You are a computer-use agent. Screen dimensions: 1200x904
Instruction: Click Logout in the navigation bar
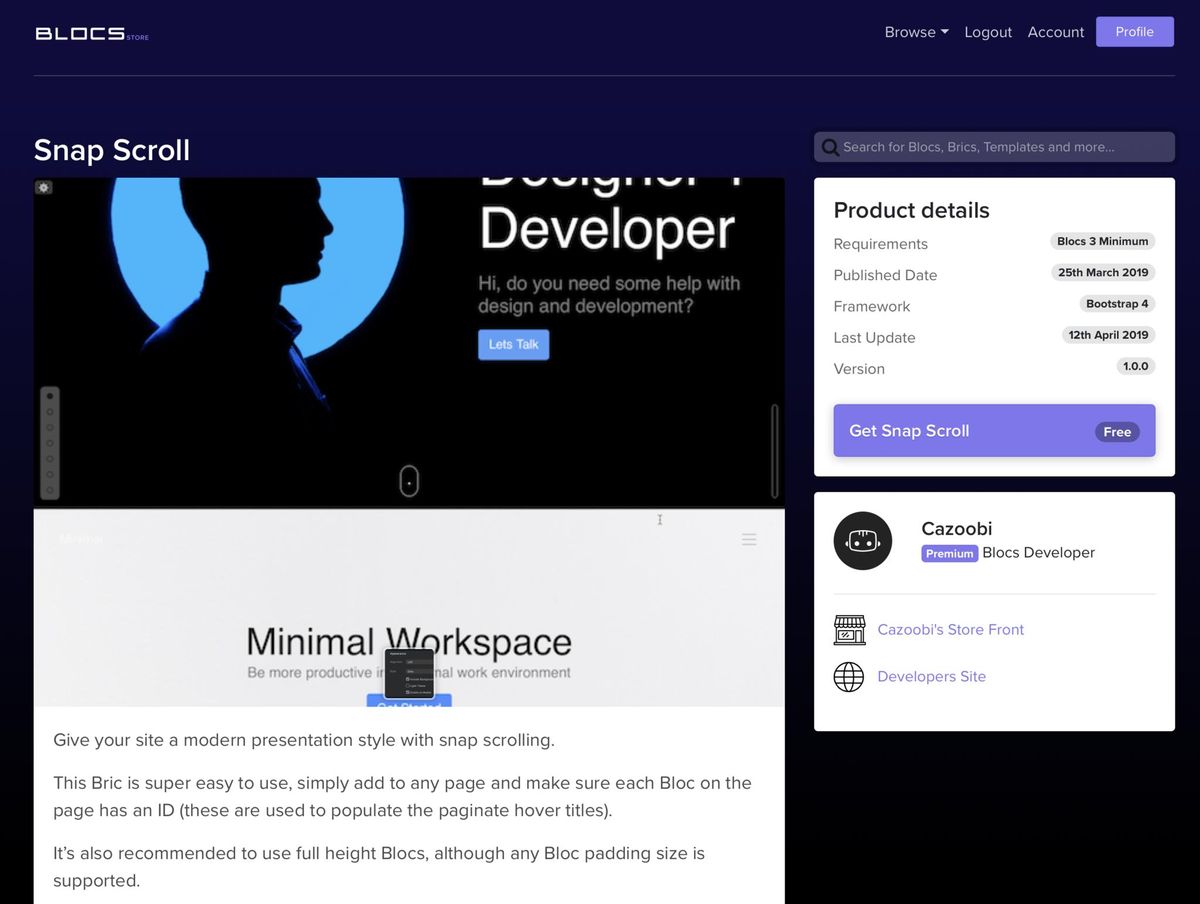[988, 32]
